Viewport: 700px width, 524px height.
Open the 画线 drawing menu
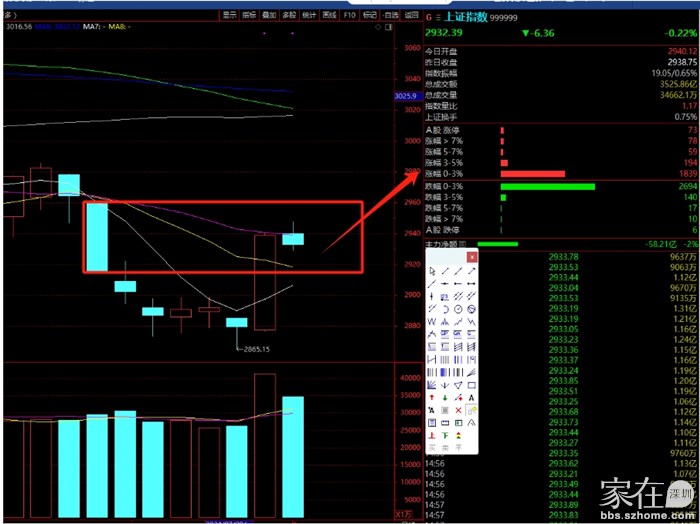click(x=329, y=15)
